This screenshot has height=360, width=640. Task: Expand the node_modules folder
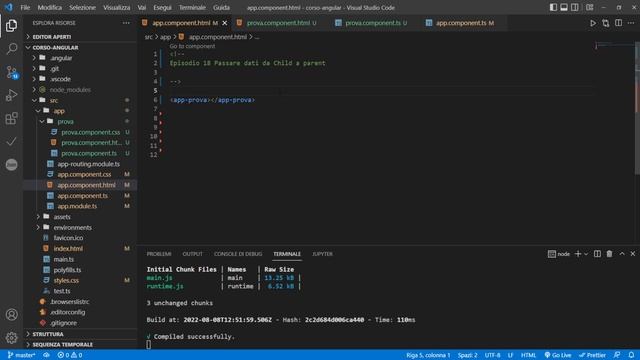click(81, 90)
